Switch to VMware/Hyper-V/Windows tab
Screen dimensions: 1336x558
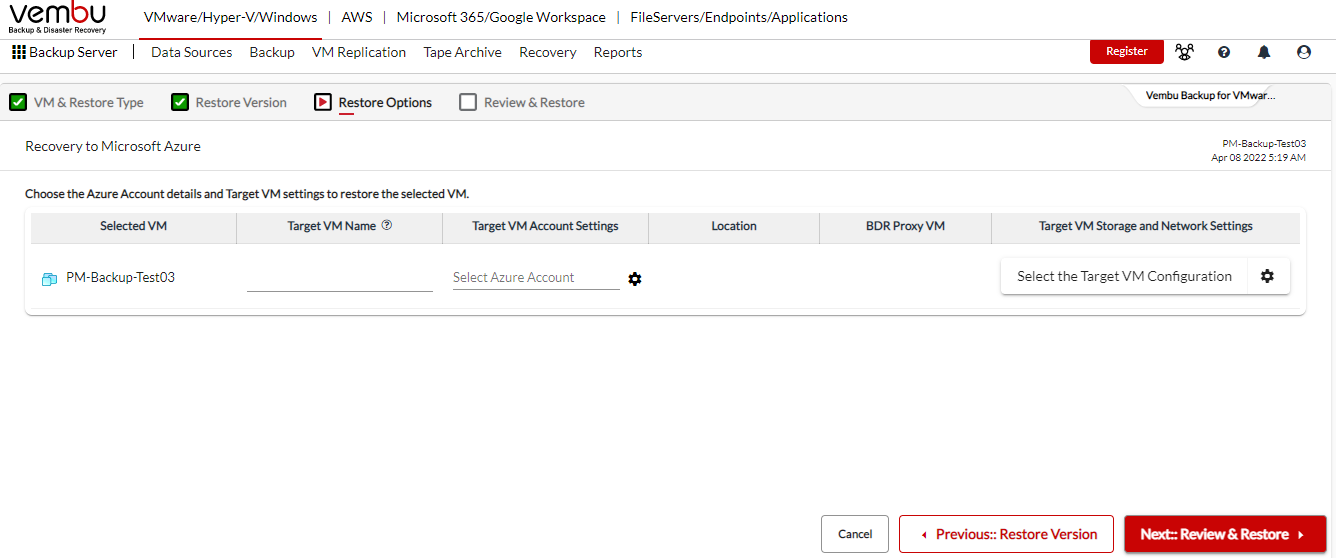[231, 17]
